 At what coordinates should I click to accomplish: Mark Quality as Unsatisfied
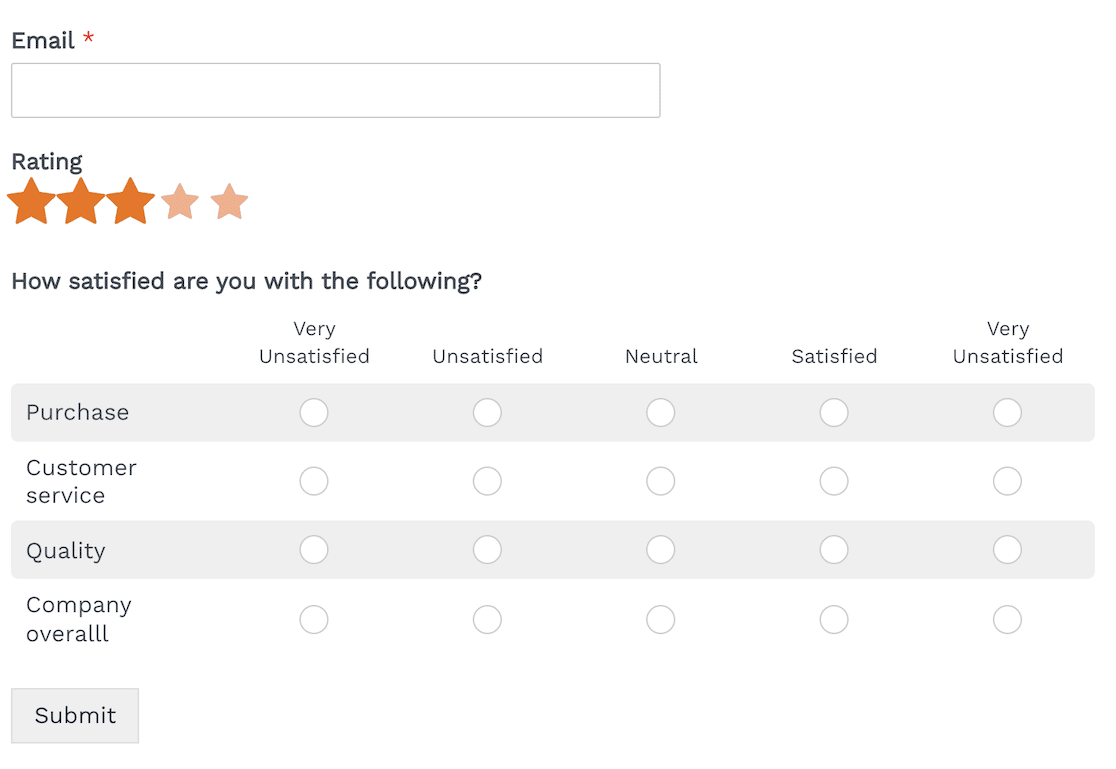(487, 550)
